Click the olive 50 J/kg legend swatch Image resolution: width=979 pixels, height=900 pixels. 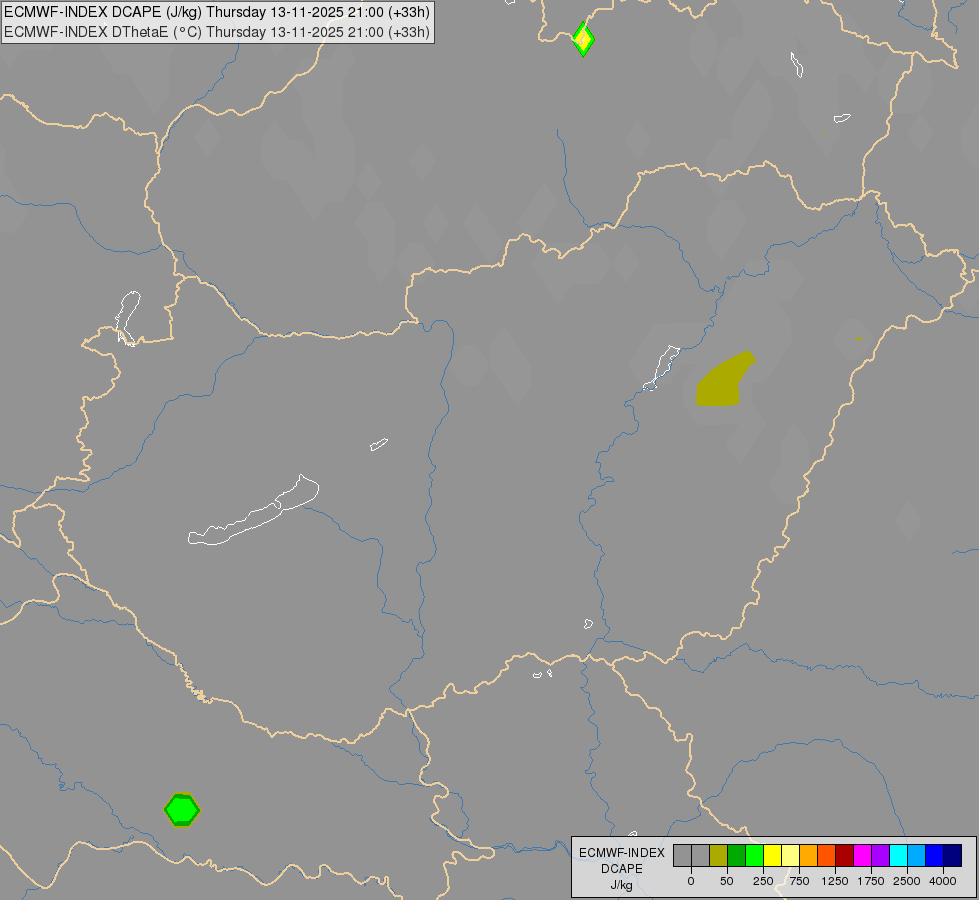pos(718,855)
